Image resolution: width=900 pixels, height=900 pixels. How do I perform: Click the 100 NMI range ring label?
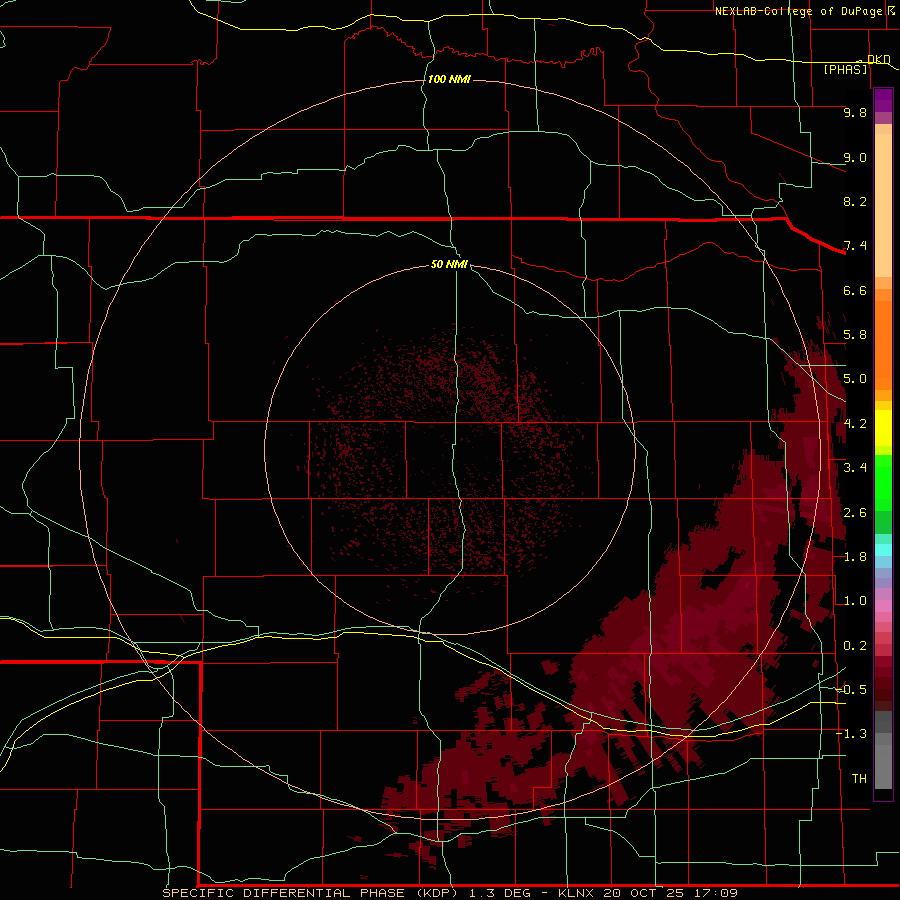pyautogui.click(x=449, y=79)
